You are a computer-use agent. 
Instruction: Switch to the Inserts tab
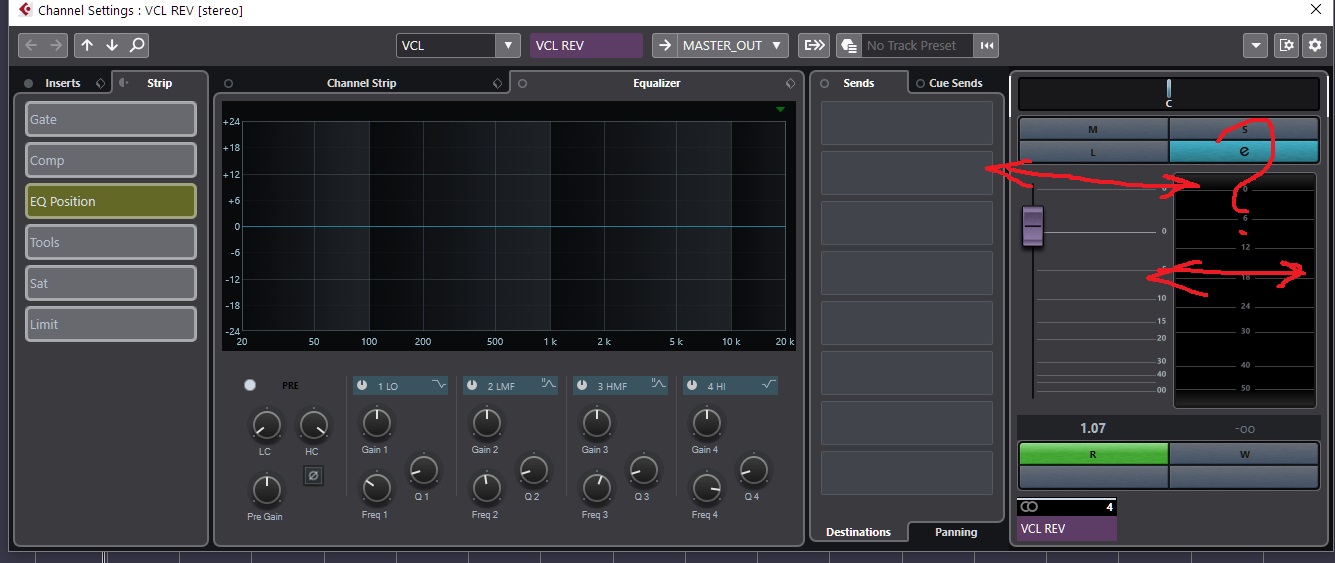pyautogui.click(x=62, y=83)
